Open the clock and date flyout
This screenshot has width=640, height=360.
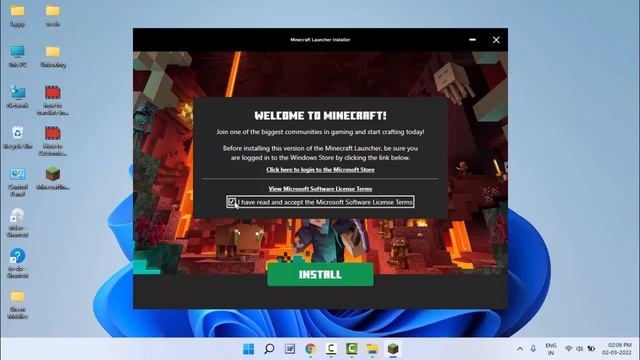click(x=617, y=349)
